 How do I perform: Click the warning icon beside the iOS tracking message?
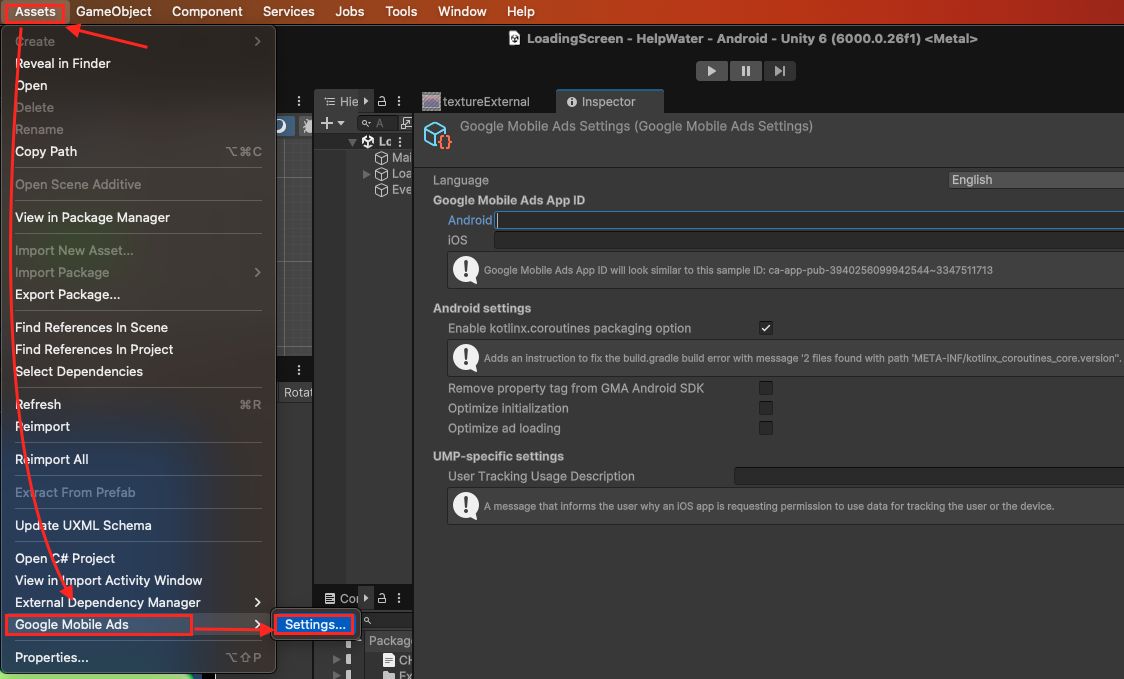click(466, 505)
